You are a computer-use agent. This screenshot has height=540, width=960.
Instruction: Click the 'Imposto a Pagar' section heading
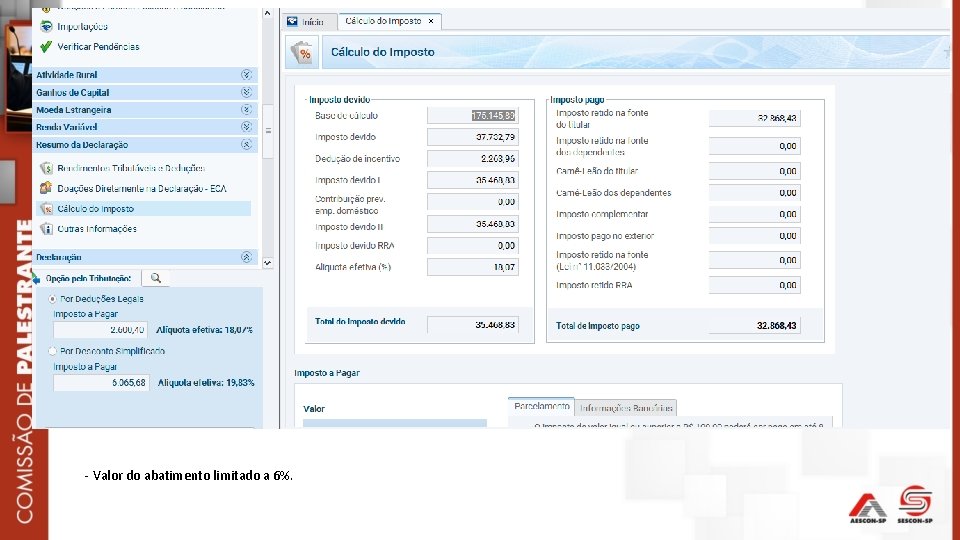pyautogui.click(x=327, y=373)
